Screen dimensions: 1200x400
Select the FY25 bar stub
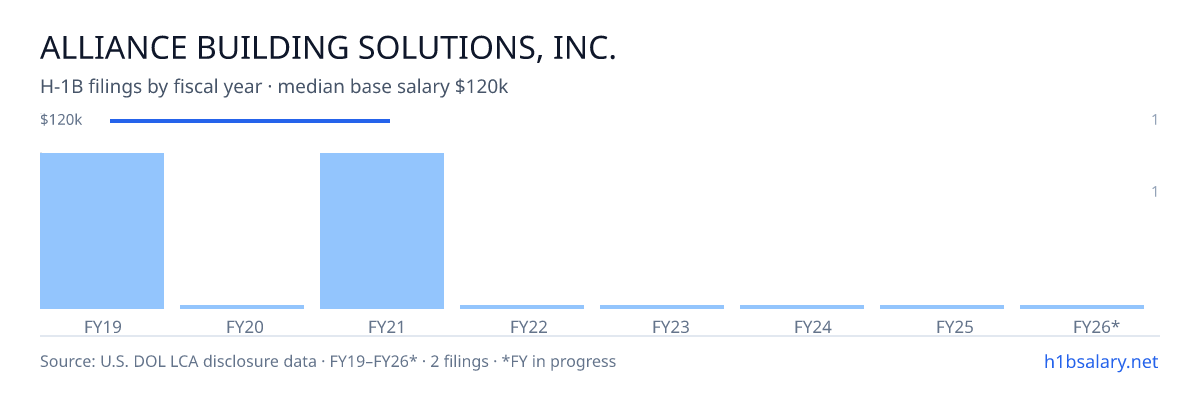[x=942, y=307]
